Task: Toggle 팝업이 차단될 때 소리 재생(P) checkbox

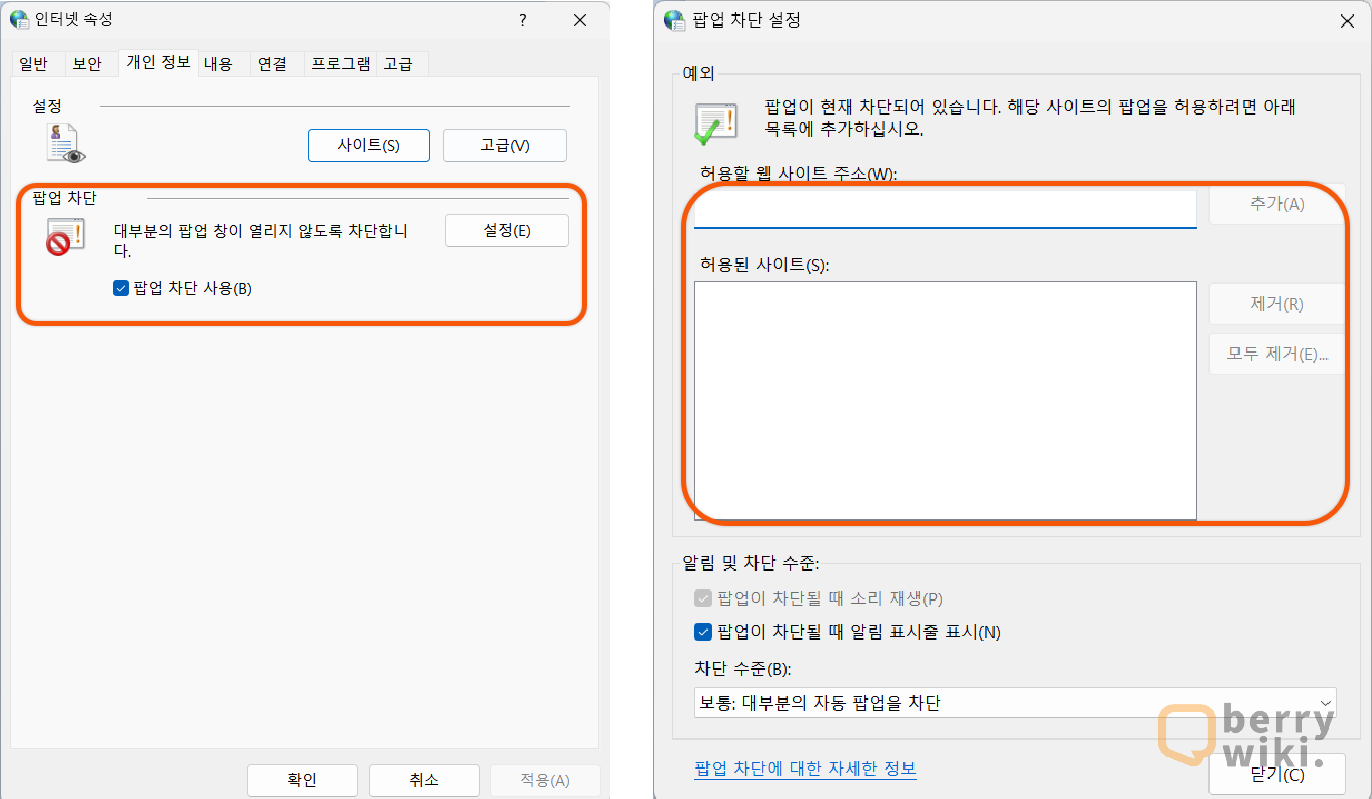Action: 703,598
